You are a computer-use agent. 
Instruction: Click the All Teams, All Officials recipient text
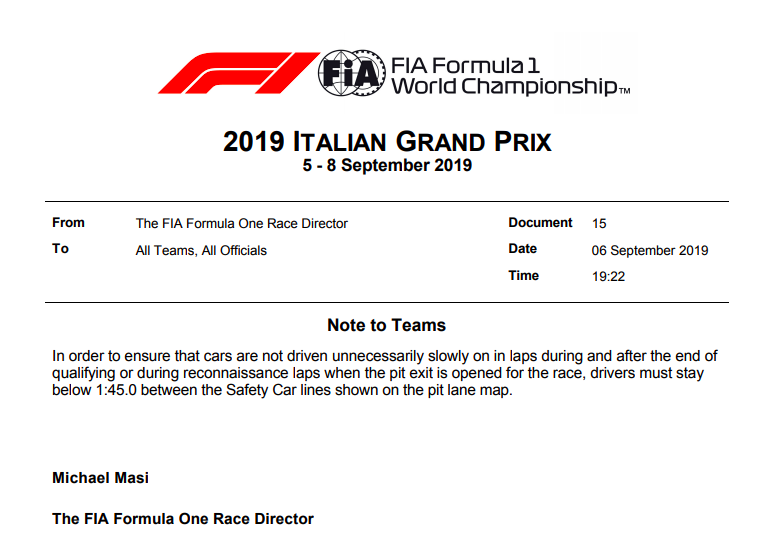click(x=201, y=250)
